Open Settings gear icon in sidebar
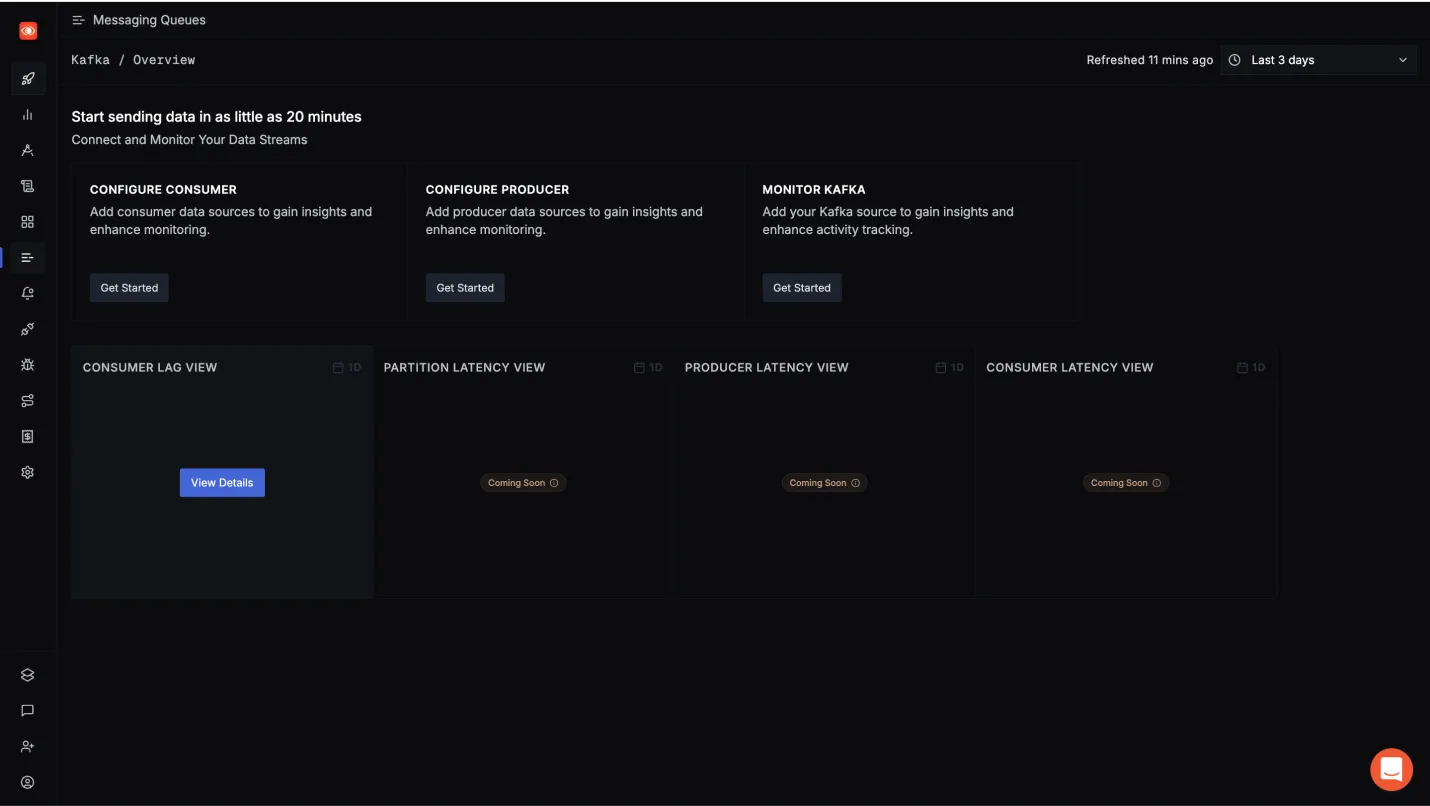 28,472
